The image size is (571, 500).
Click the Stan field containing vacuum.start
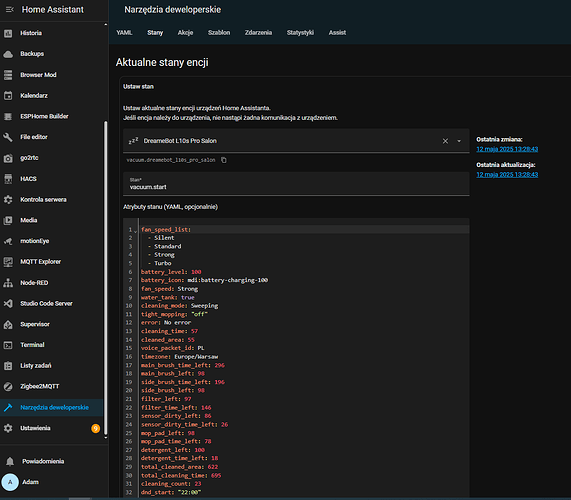pos(296,184)
